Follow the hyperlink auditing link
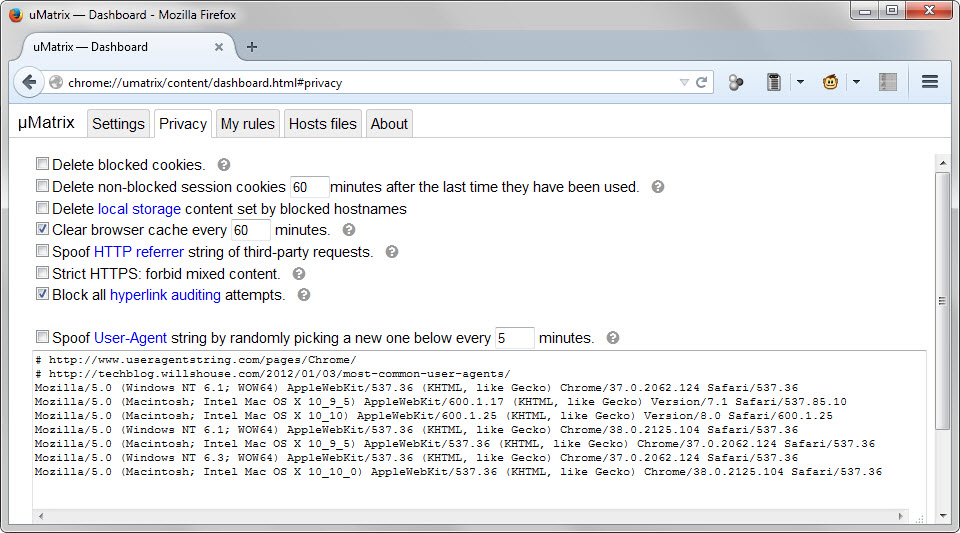Image resolution: width=960 pixels, height=533 pixels. tap(165, 295)
